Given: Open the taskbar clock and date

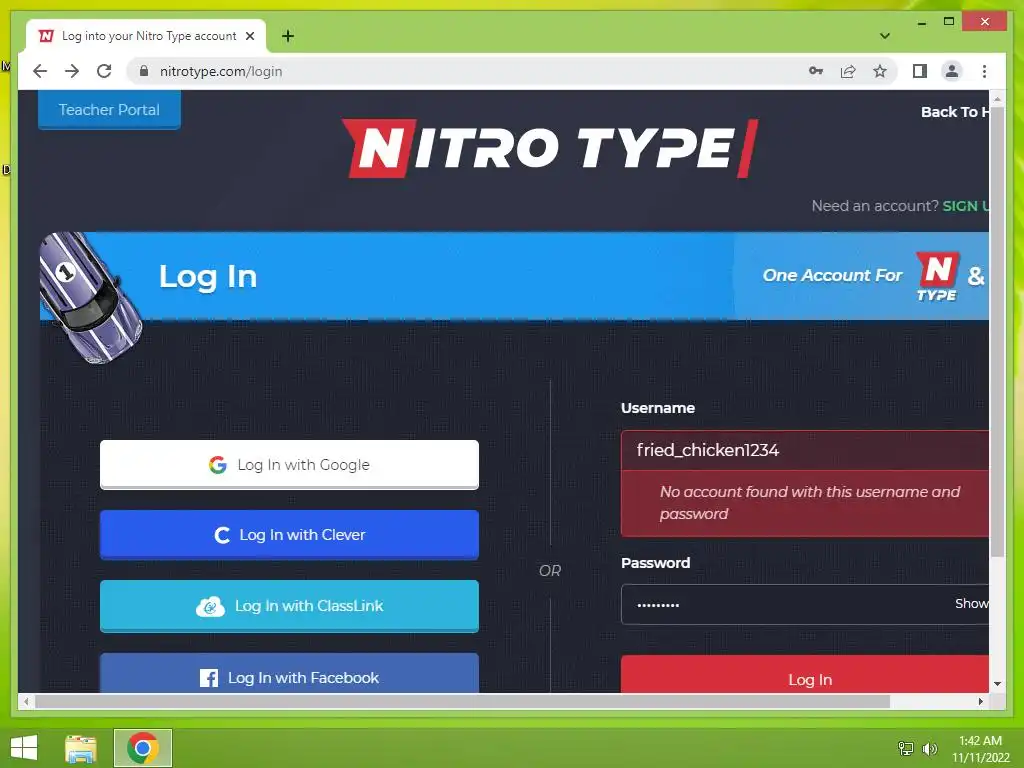Looking at the screenshot, I should (981, 748).
